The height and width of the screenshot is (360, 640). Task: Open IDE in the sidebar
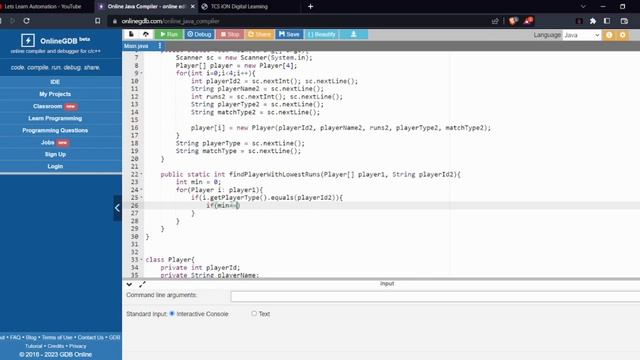(55, 82)
